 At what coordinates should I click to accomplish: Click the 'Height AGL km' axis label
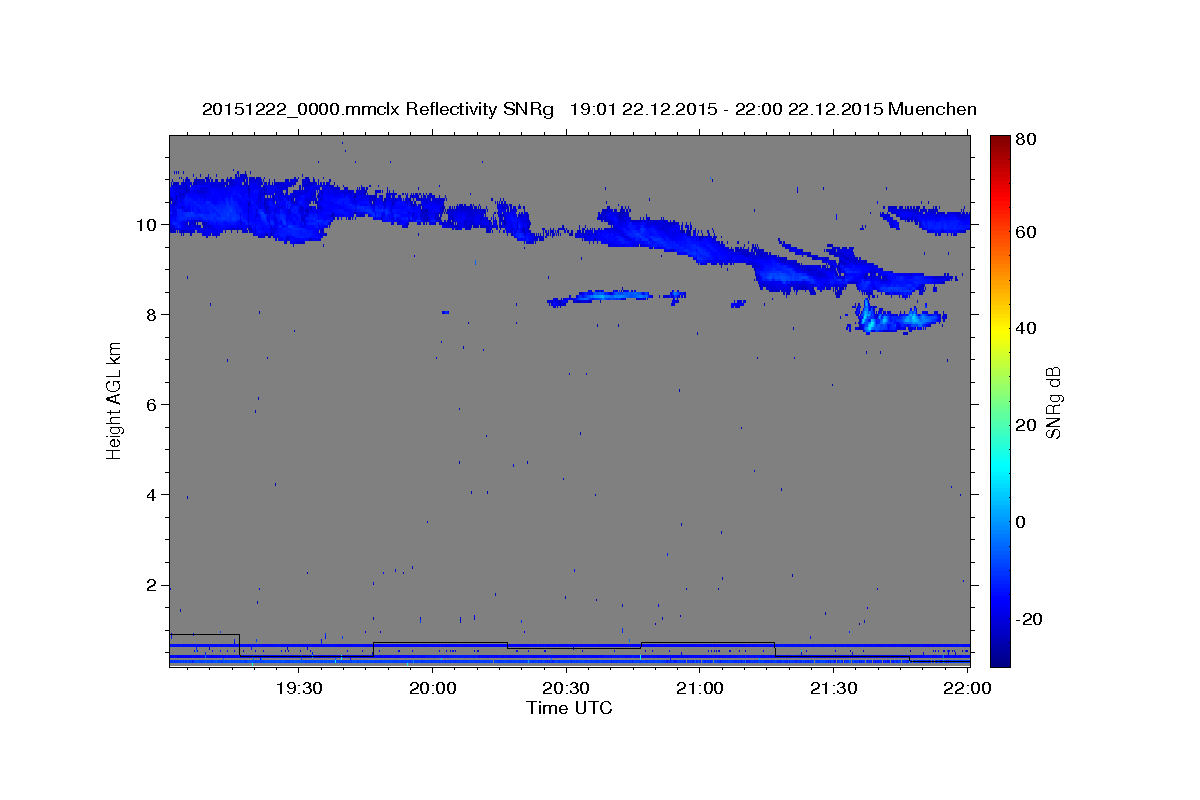(115, 400)
